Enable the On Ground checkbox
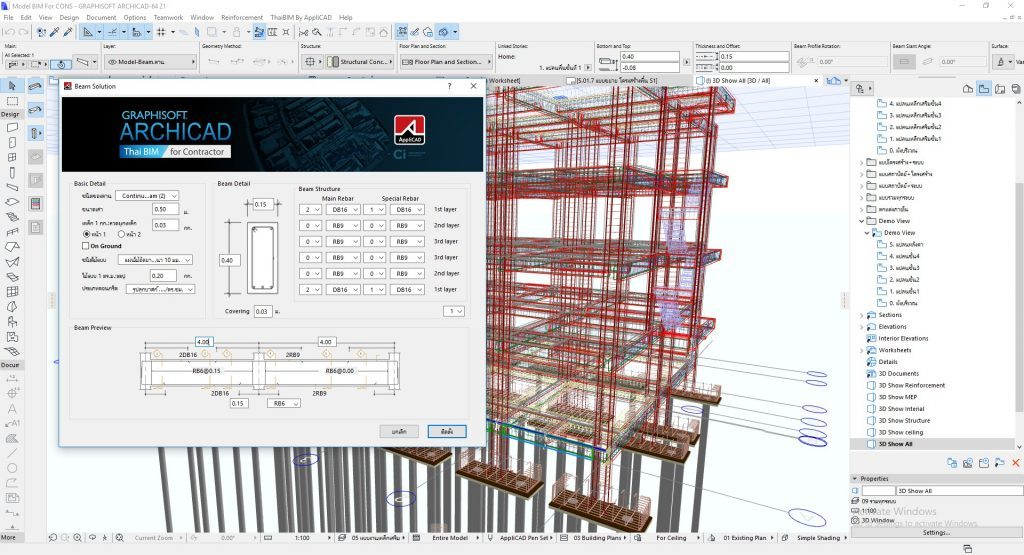 [86, 246]
